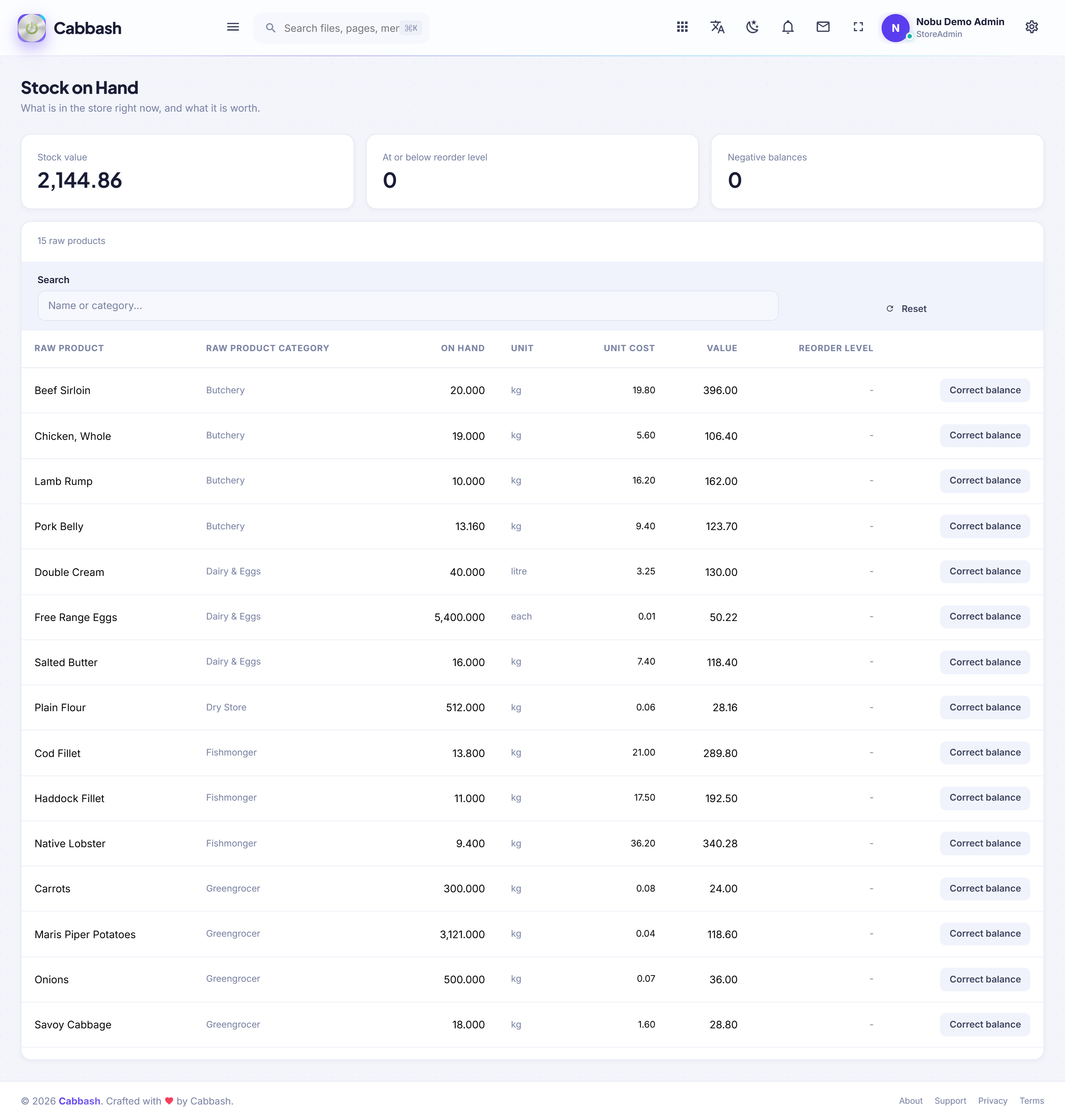Correct balance for Onions
The image size is (1065, 1120).
click(984, 979)
